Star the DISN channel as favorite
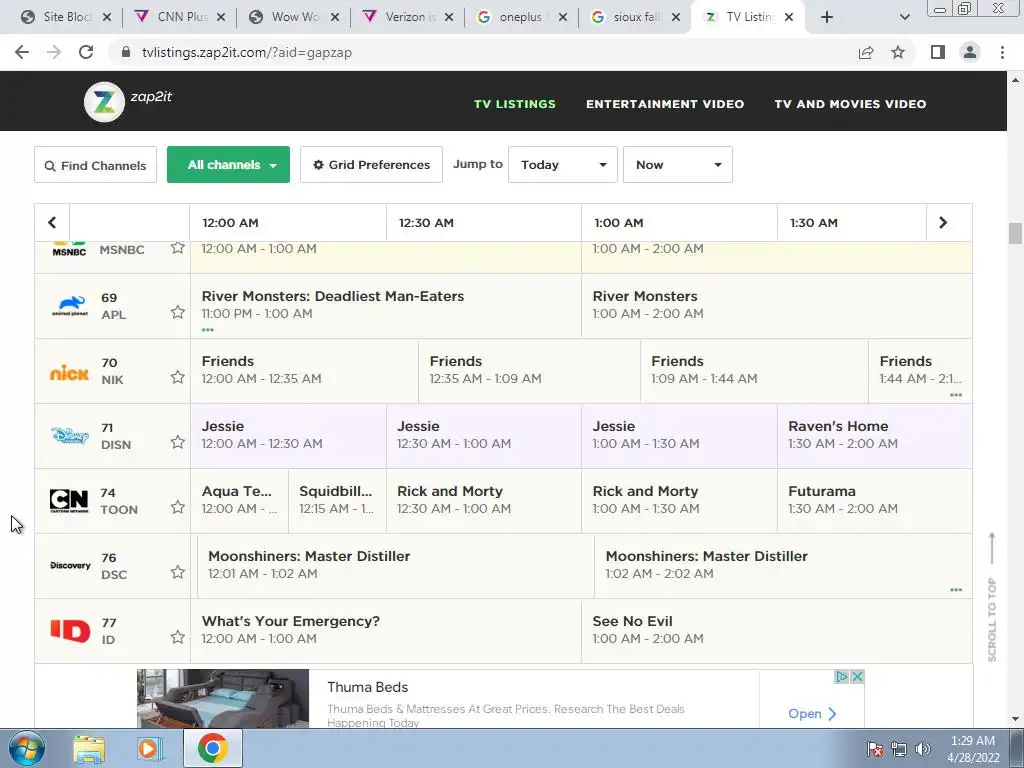This screenshot has width=1024, height=768. 178,442
